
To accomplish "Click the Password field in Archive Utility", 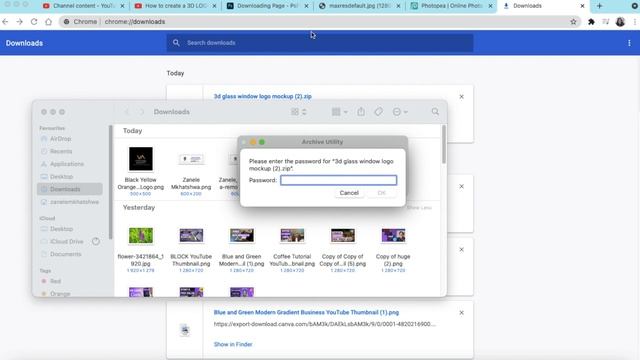I will coord(338,180).
